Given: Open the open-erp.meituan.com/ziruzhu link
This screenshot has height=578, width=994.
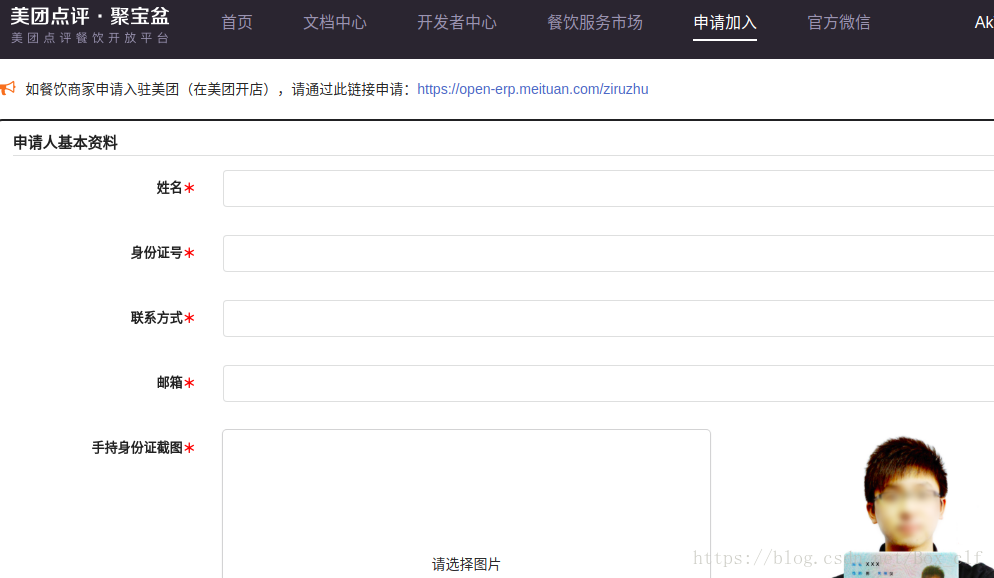Looking at the screenshot, I should click(x=532, y=89).
